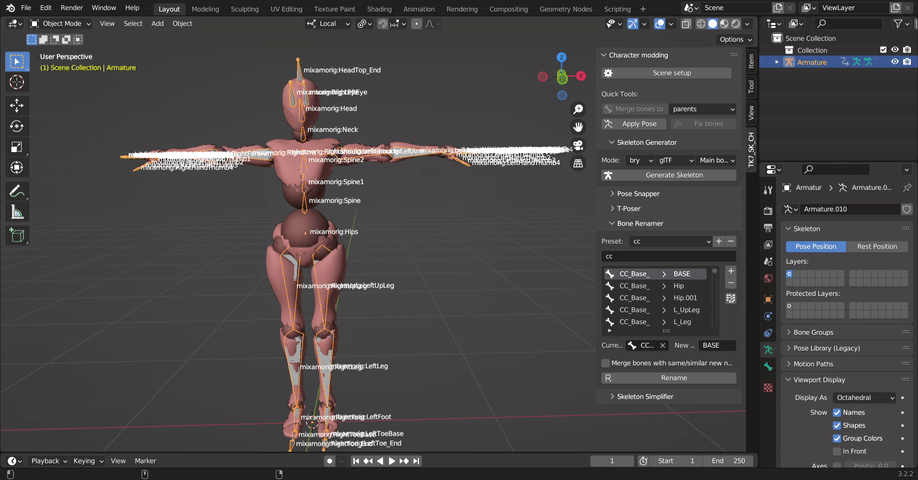The width and height of the screenshot is (918, 480).
Task: Toggle camera view icon
Action: point(578,145)
